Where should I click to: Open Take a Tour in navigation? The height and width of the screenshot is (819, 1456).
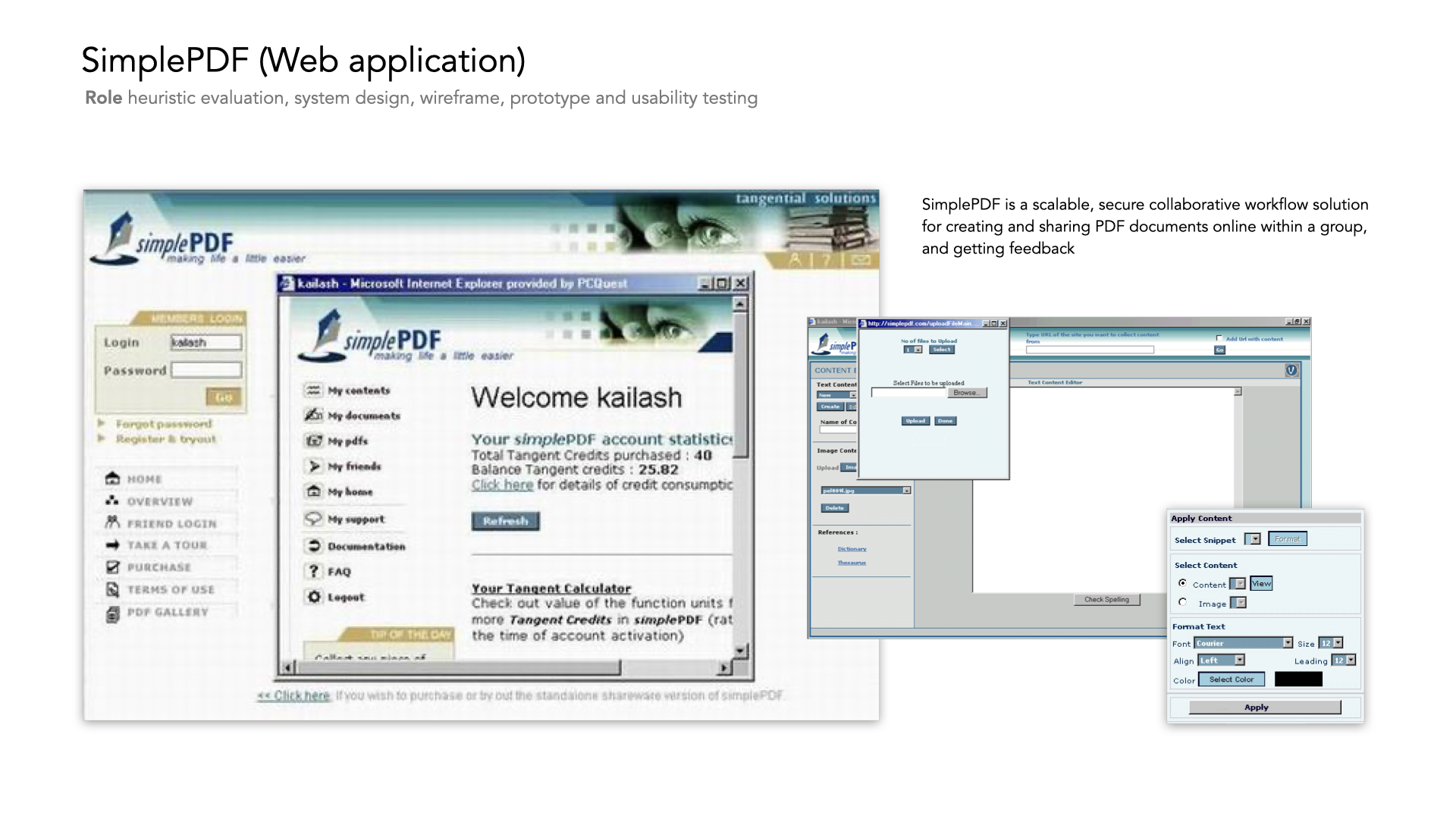point(112,544)
